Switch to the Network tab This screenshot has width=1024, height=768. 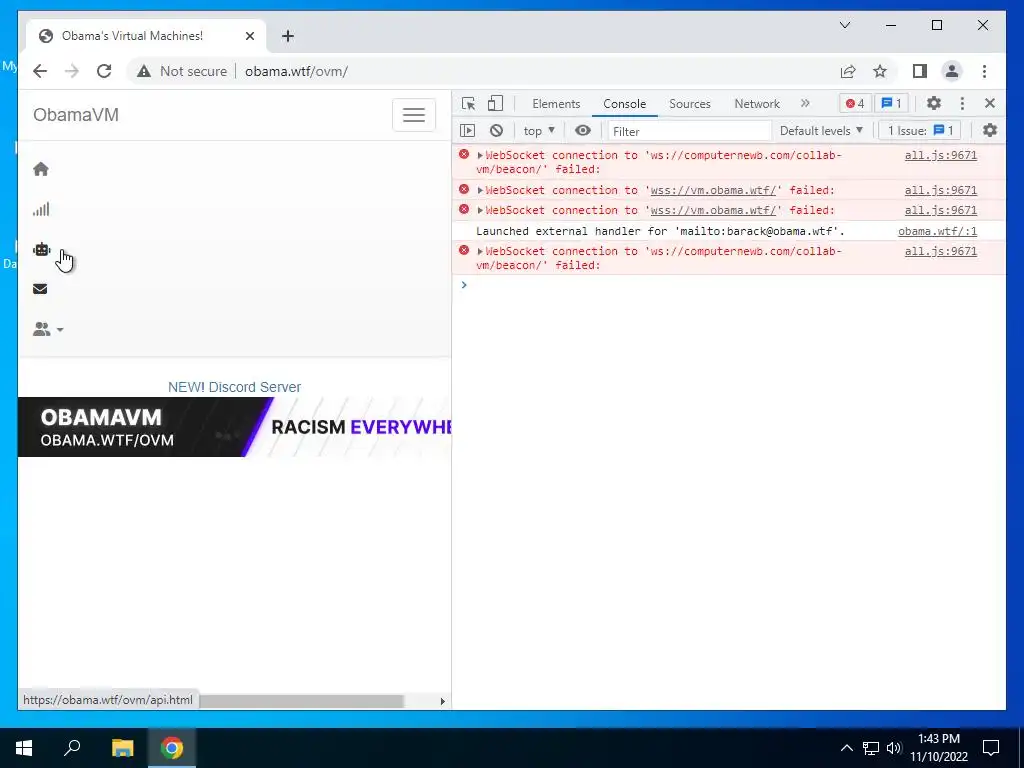tap(757, 104)
